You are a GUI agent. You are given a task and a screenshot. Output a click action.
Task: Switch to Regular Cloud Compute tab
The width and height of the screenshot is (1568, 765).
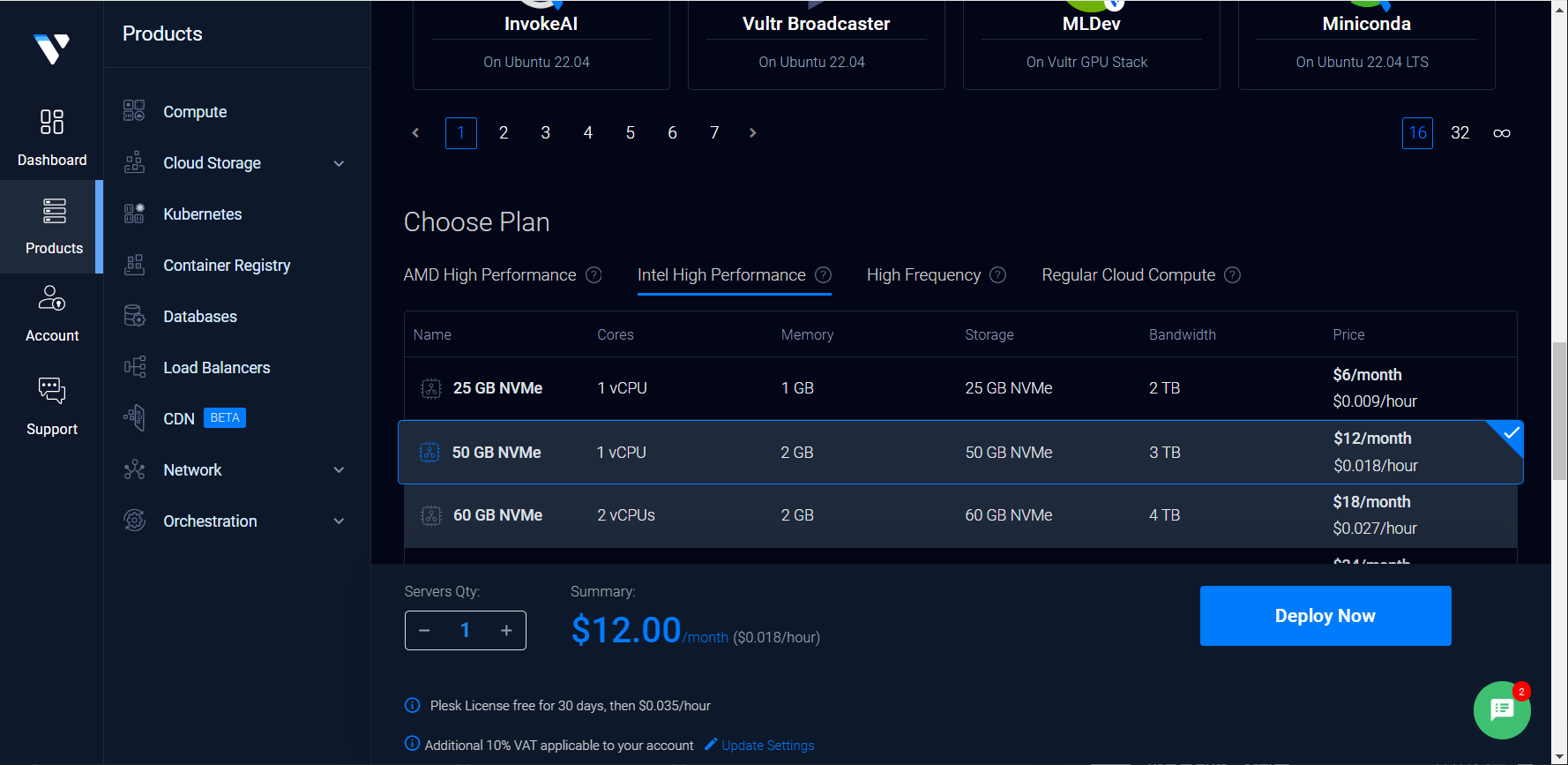[x=1128, y=275]
